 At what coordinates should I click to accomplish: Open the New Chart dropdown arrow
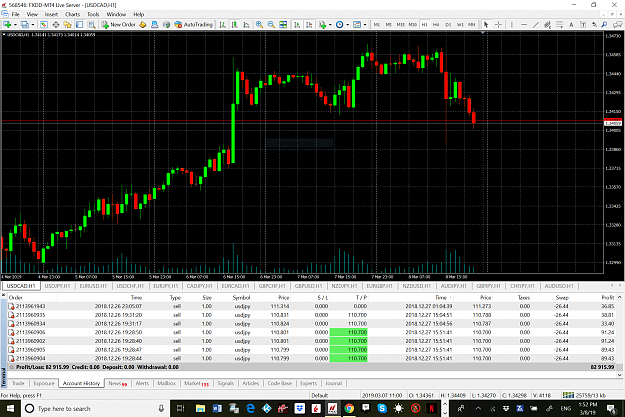point(15,25)
